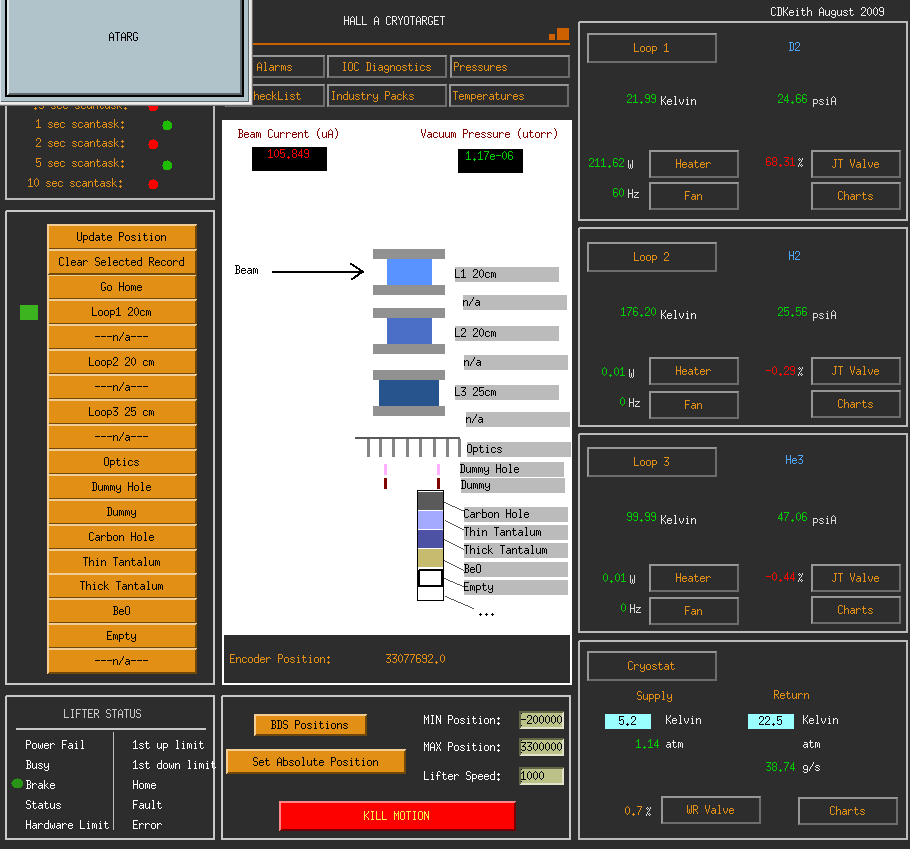This screenshot has height=849, width=910.
Task: Select the Dummy Hole position button
Action: tap(122, 486)
